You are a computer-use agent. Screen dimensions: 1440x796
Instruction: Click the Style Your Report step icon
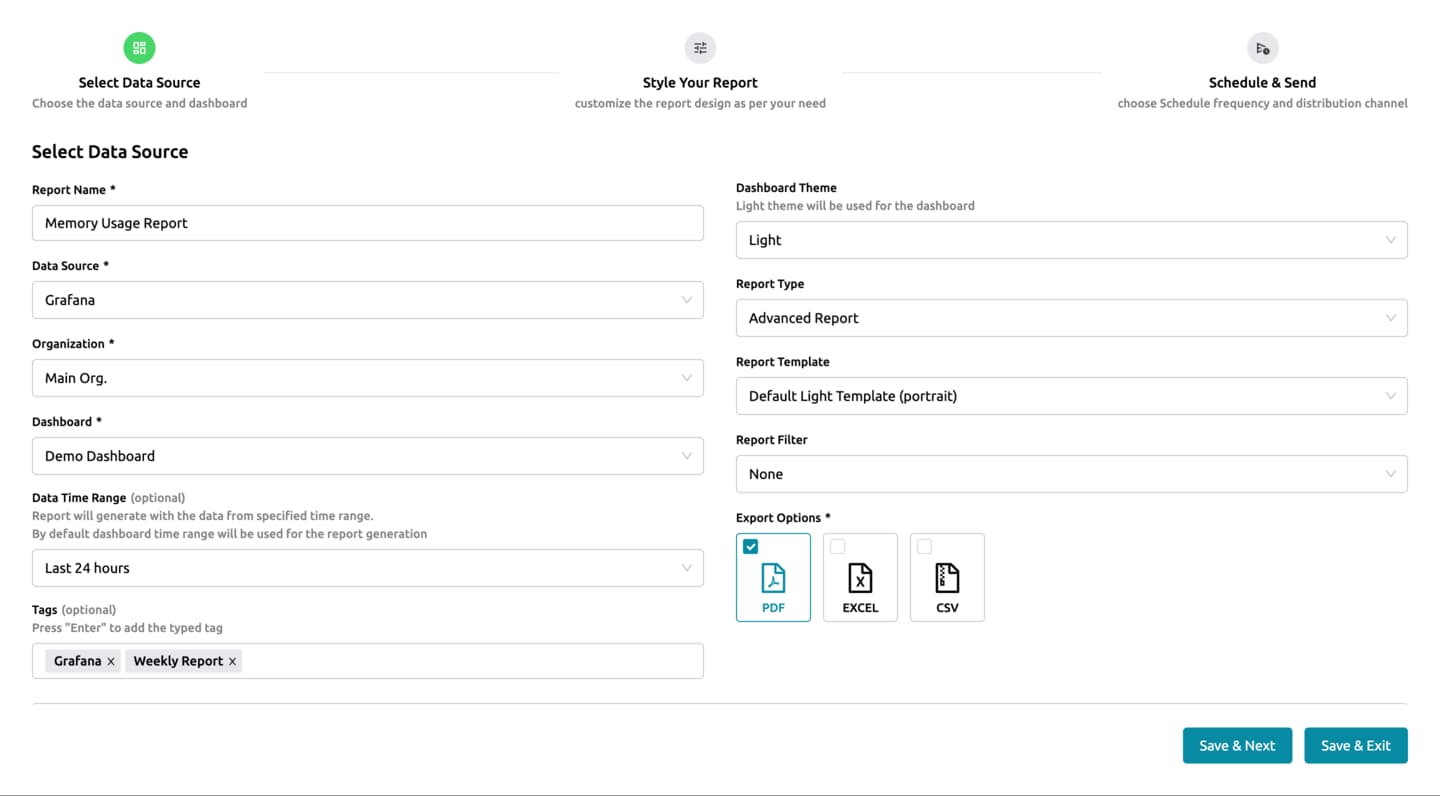(x=700, y=48)
